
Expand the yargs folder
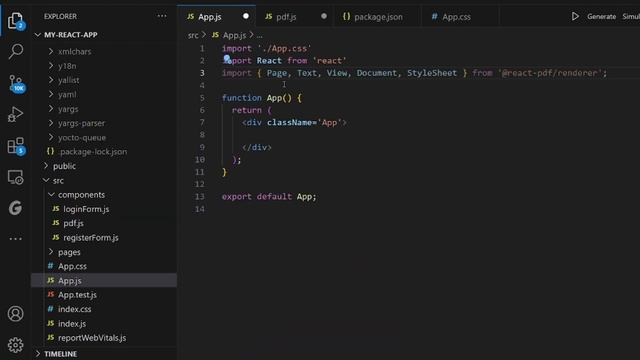coord(68,109)
